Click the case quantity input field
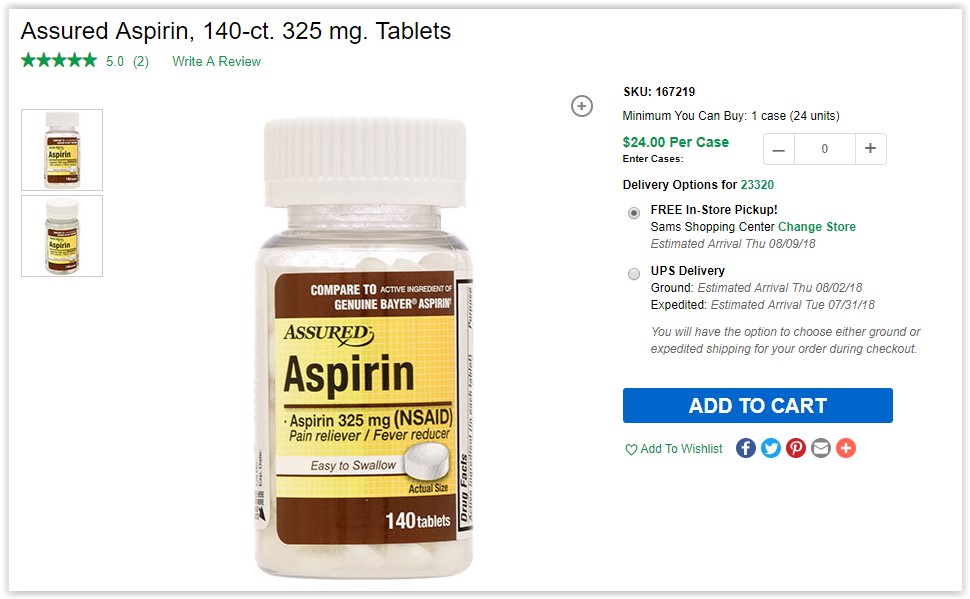Image resolution: width=970 pixels, height=599 pixels. point(825,149)
